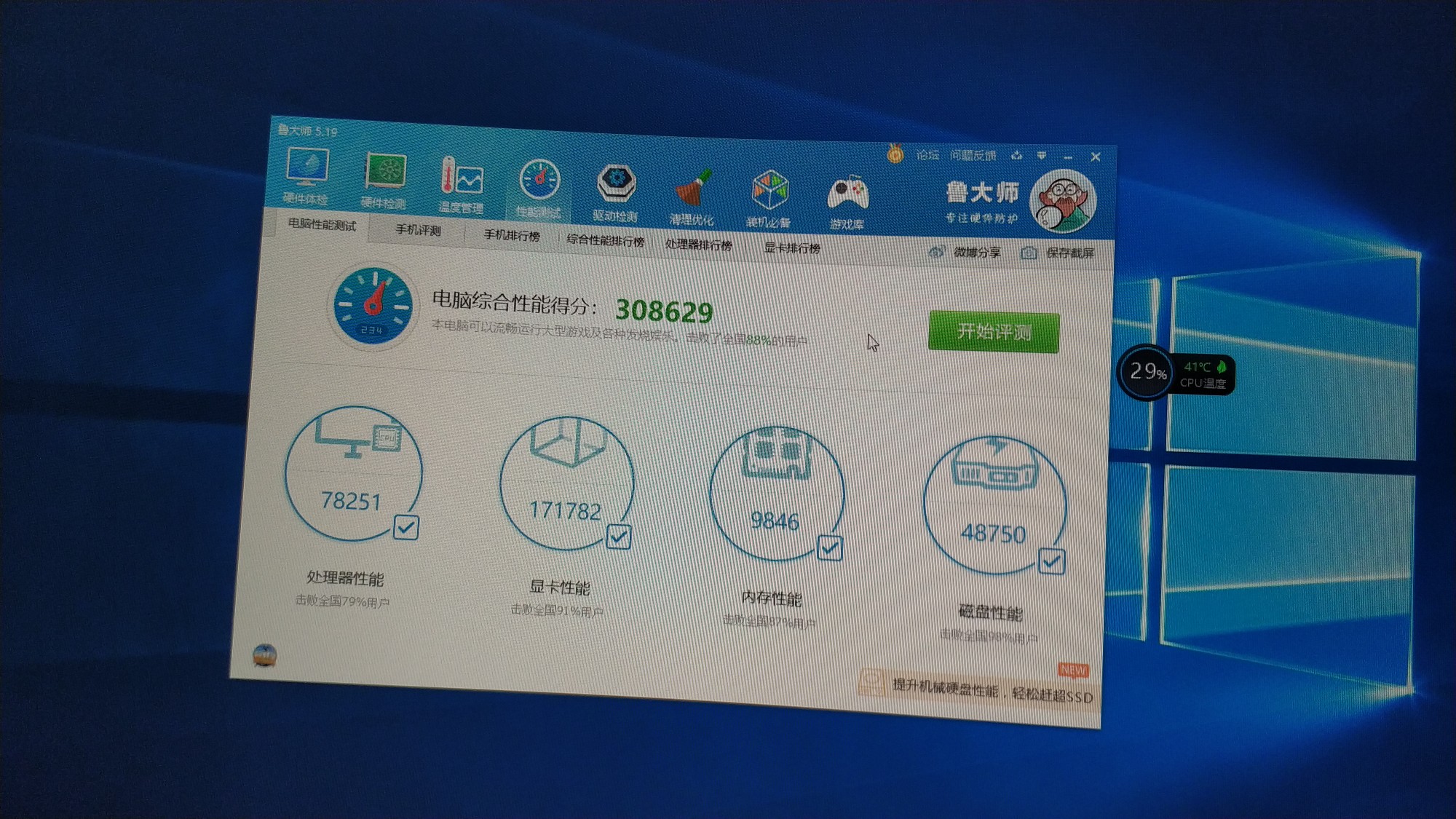The width and height of the screenshot is (1456, 819).
Task: Click the 内存性能 label
Action: click(x=772, y=598)
